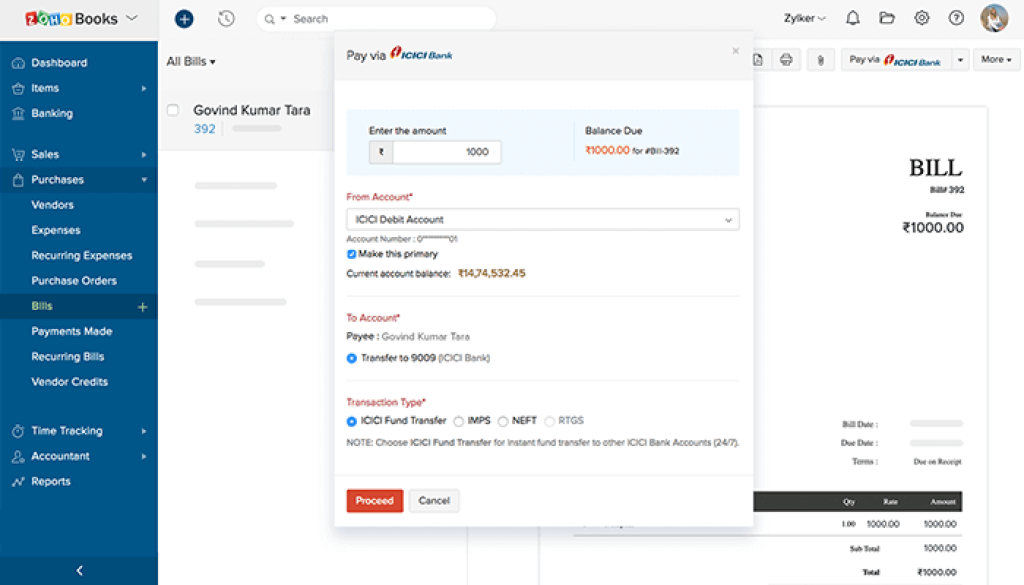Add a new bill with plus icon

(142, 307)
